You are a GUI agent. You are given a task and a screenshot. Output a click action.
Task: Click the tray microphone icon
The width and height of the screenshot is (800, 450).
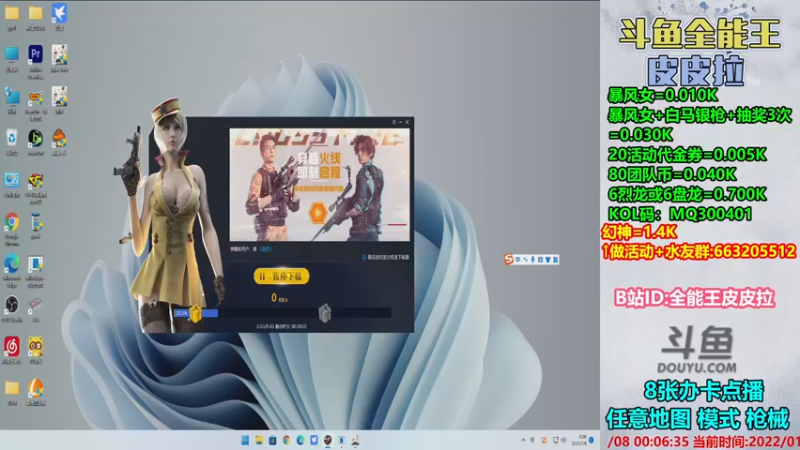pyautogui.click(x=533, y=440)
